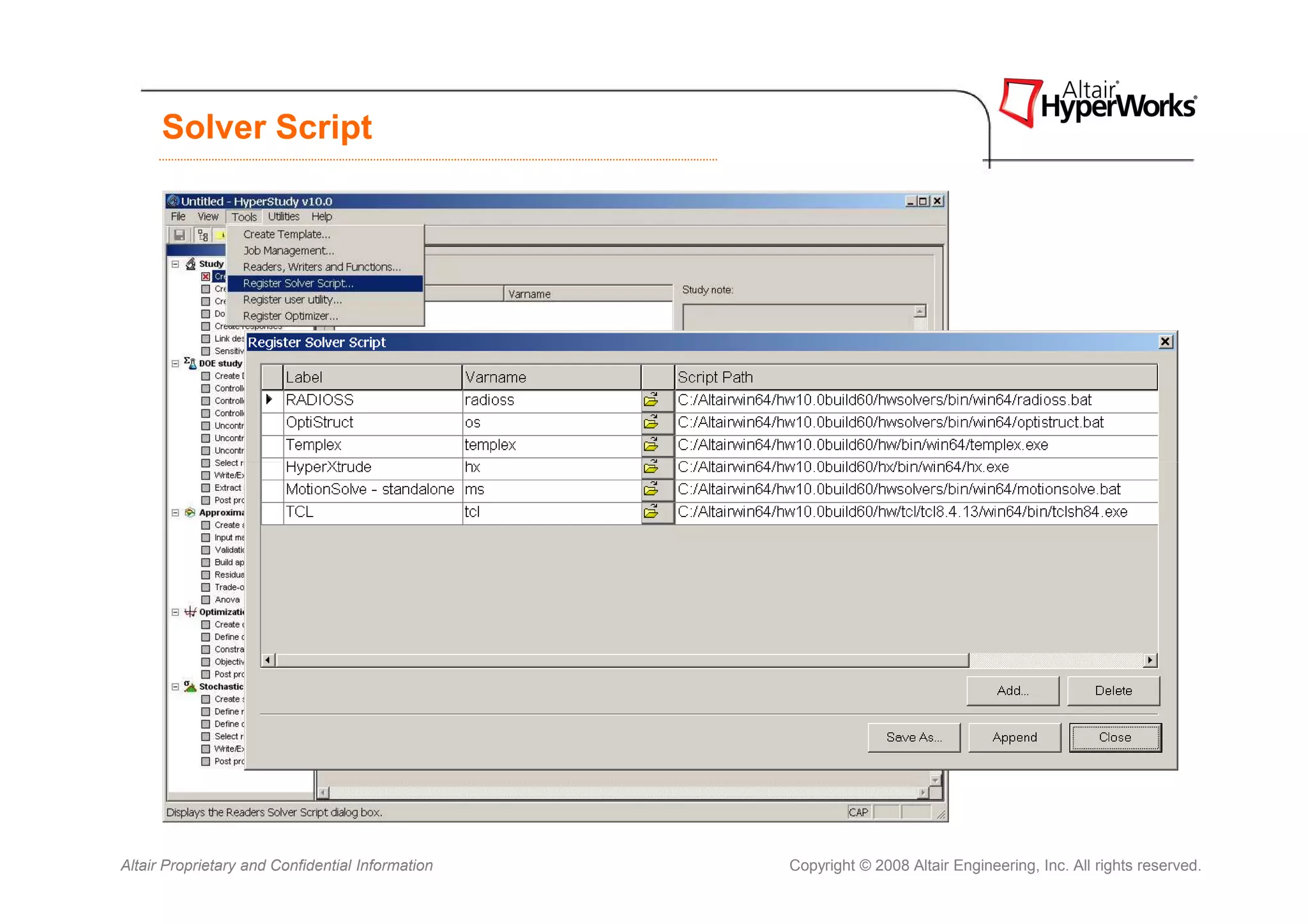Click the Study microscope tree icon
The image size is (1308, 924).
tap(190, 264)
